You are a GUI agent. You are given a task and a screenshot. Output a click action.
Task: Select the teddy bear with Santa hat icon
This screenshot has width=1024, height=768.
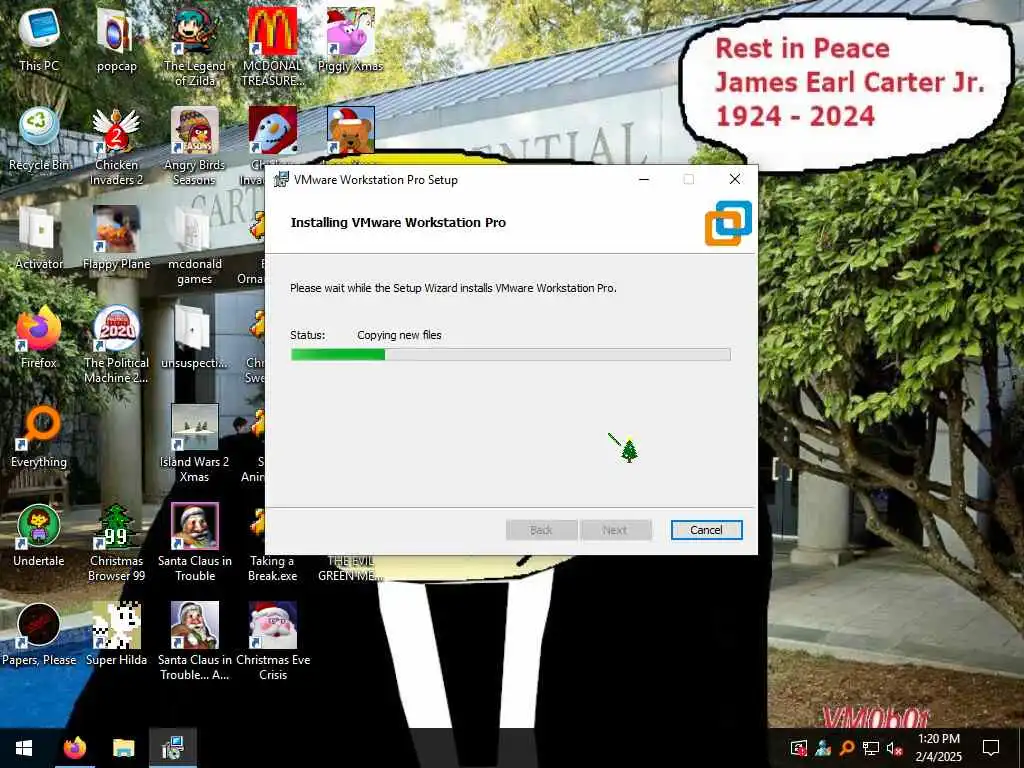(x=351, y=130)
